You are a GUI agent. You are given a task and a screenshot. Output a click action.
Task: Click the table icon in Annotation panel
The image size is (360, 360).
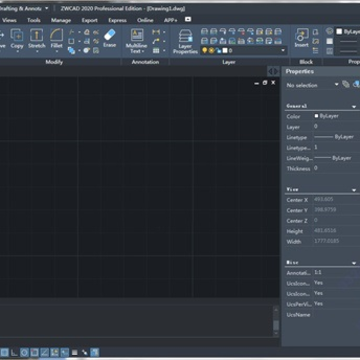point(156,51)
